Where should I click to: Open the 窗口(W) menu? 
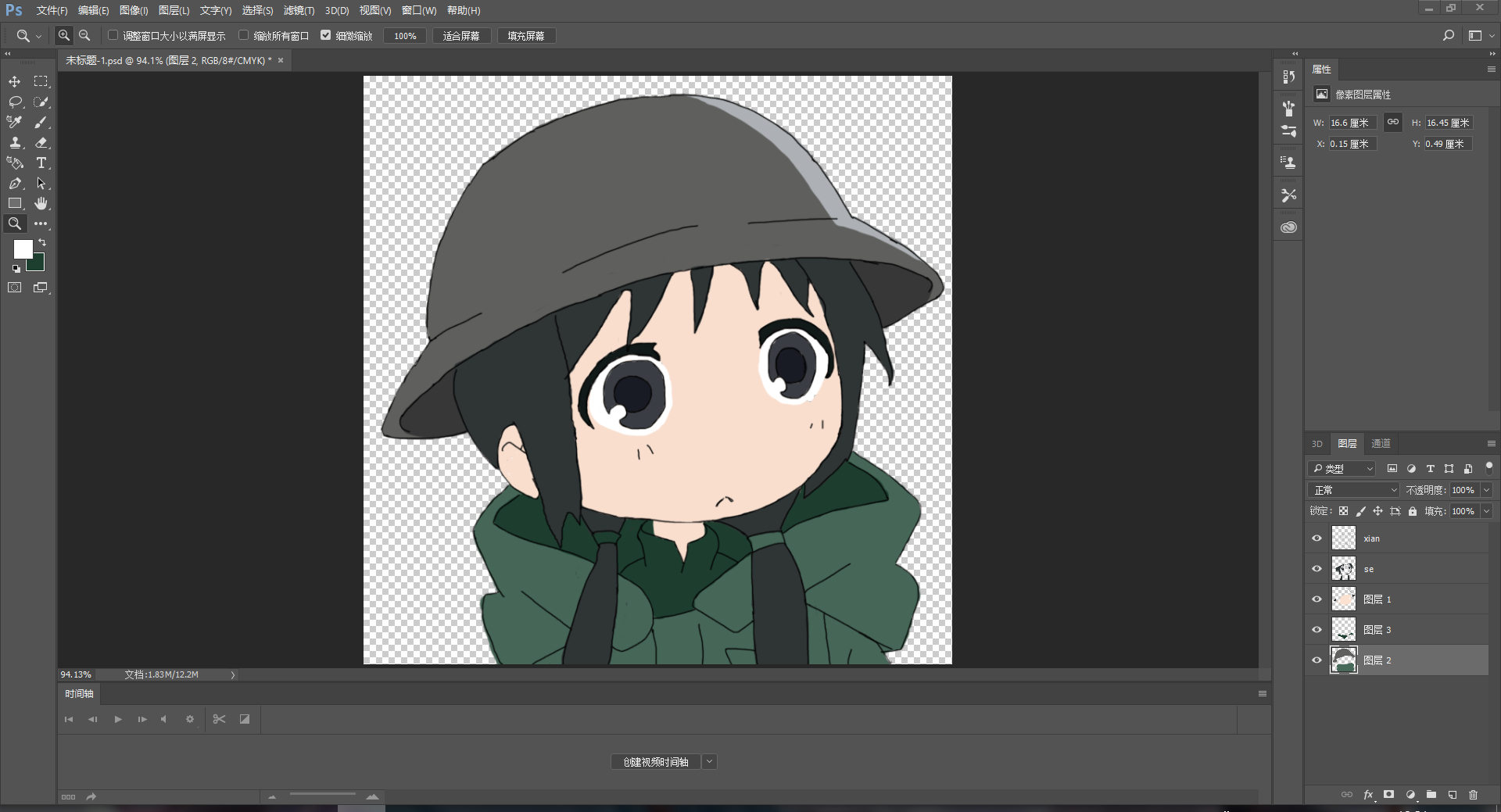[x=419, y=10]
